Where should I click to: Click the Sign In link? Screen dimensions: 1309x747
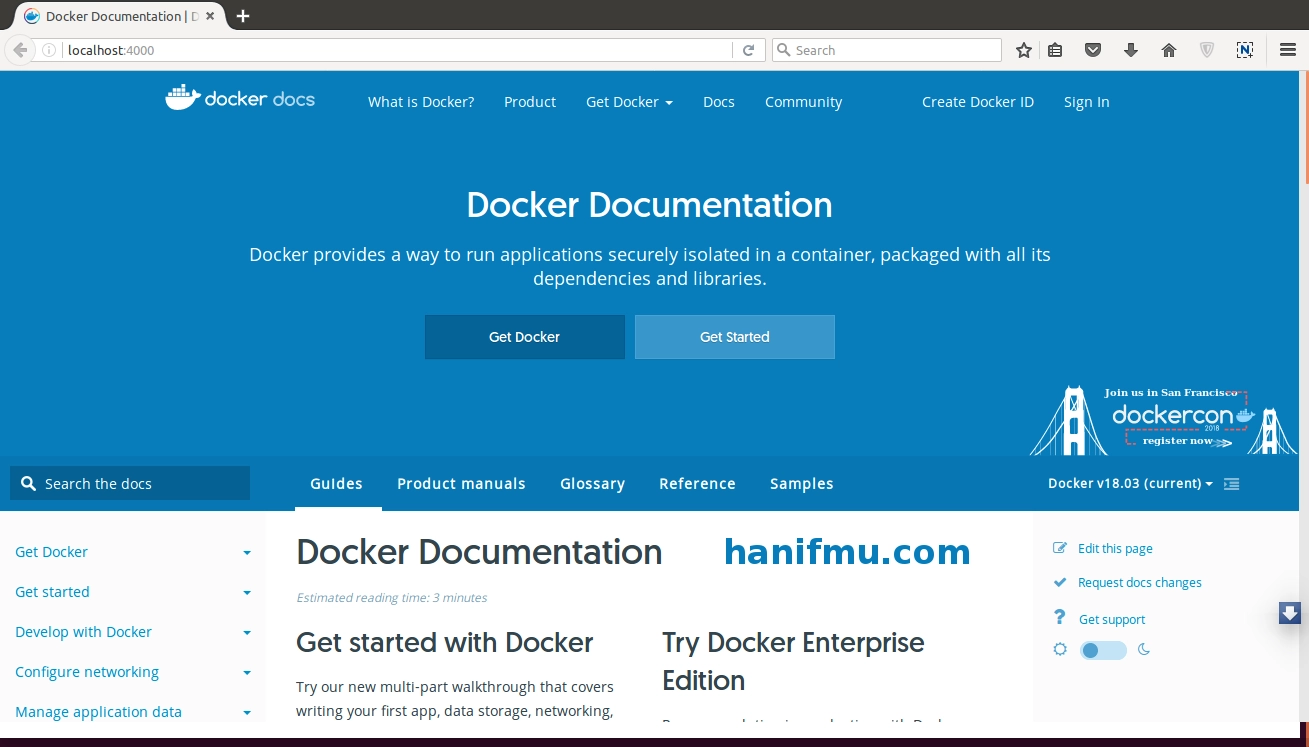pos(1087,102)
